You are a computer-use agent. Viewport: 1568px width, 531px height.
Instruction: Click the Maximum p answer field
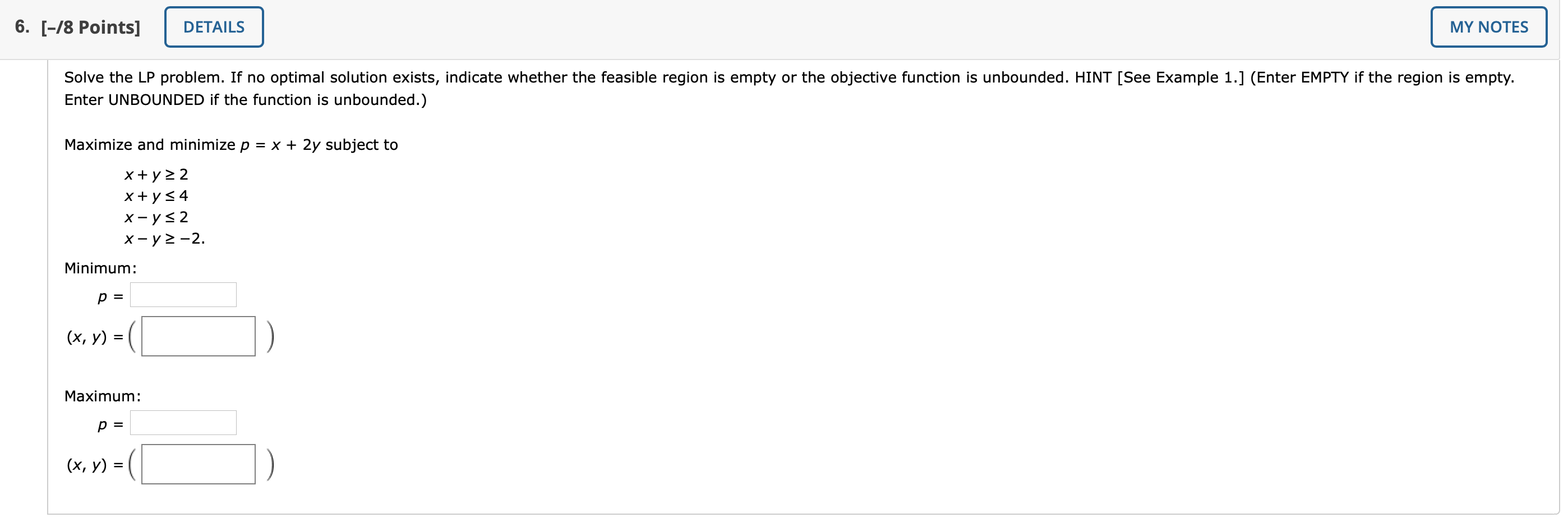(183, 422)
